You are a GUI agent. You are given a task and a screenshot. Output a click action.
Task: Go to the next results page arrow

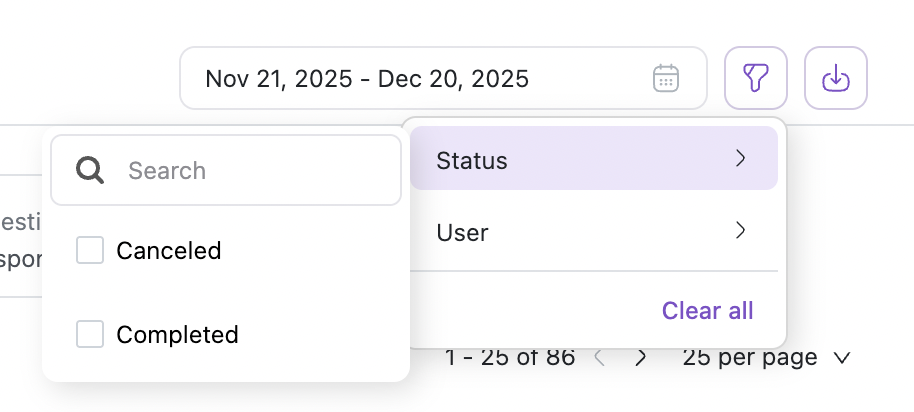641,357
